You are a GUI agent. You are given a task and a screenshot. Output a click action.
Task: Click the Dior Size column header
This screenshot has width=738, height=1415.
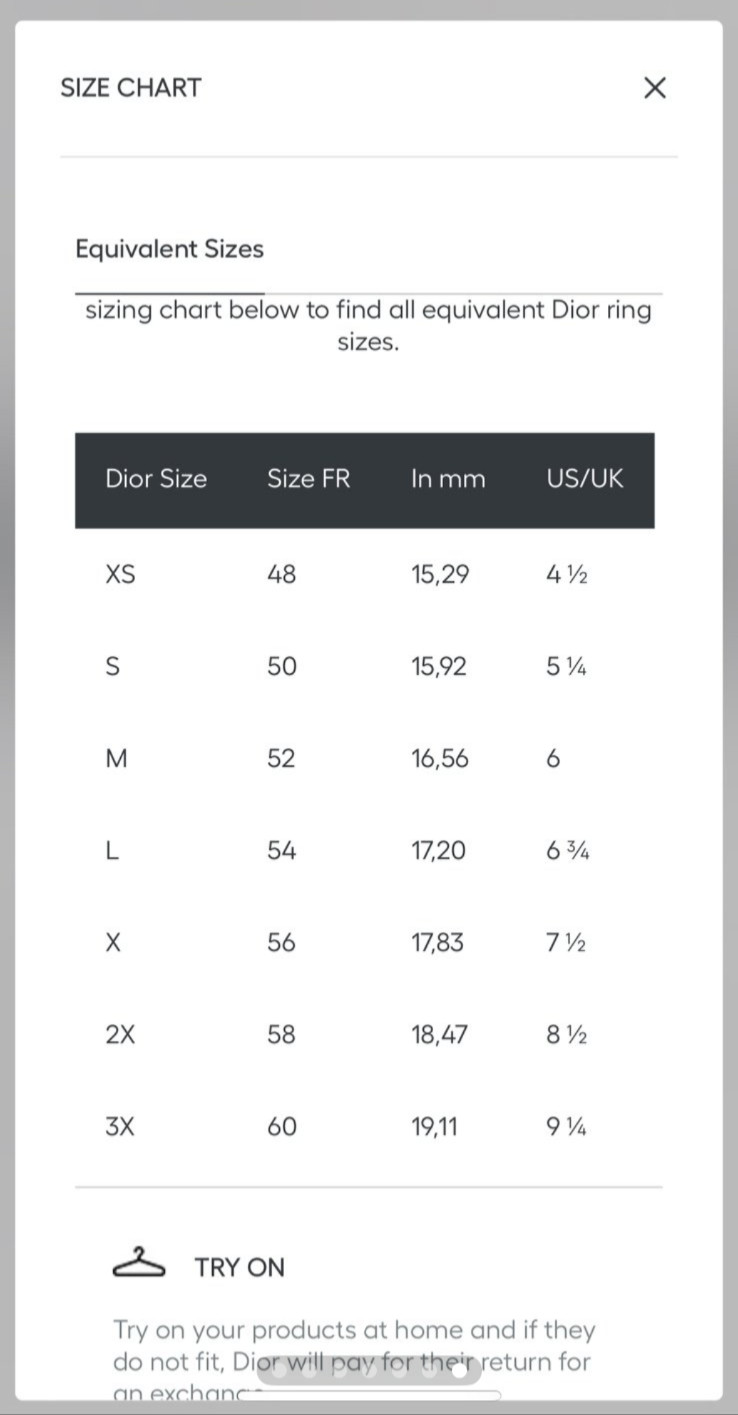[x=156, y=479]
